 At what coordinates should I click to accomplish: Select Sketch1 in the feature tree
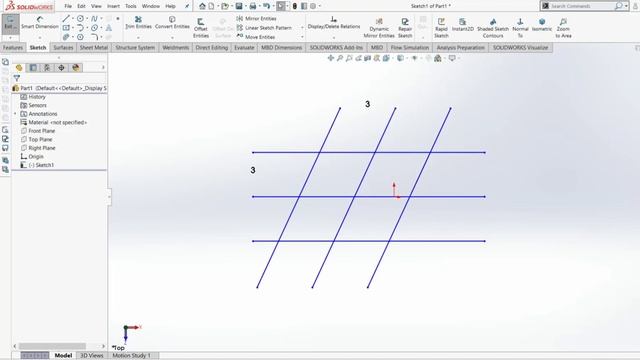(x=41, y=165)
